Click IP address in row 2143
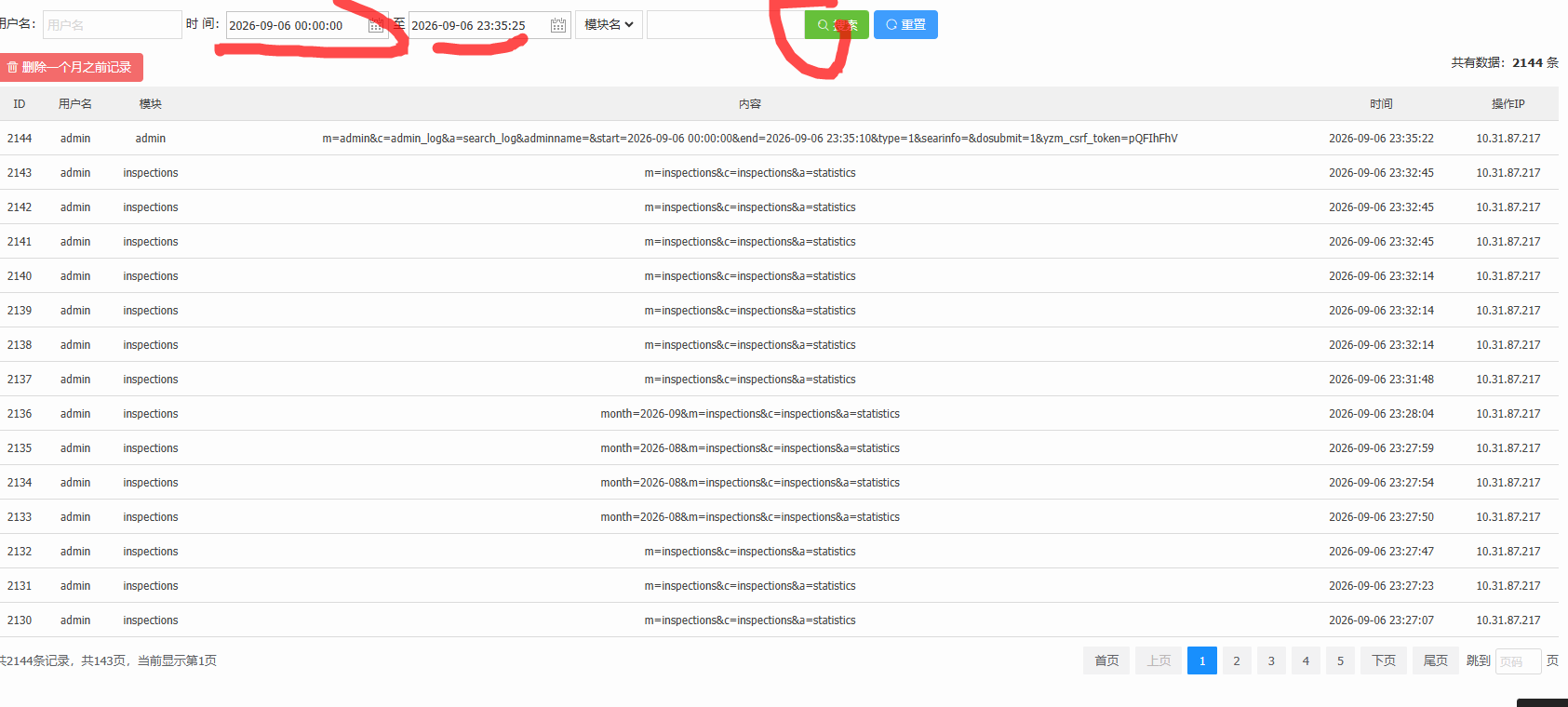Viewport: 1568px width, 707px height. 1508,173
